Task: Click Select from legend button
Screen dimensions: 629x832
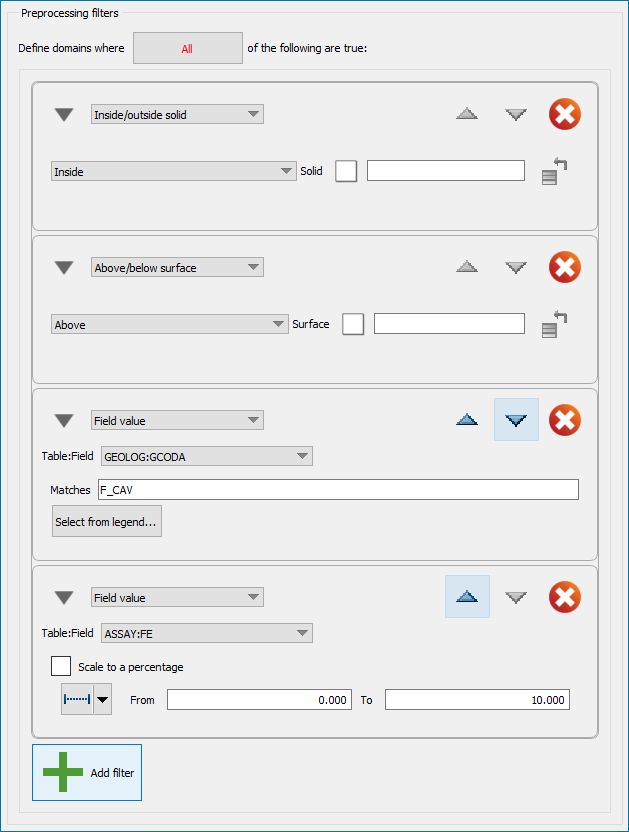Action: (107, 522)
